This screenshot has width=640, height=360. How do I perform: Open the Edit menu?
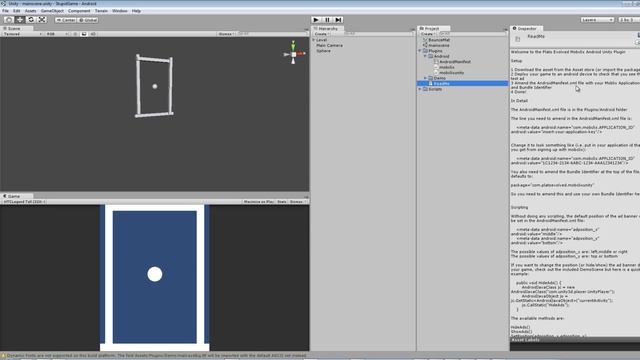click(16, 11)
